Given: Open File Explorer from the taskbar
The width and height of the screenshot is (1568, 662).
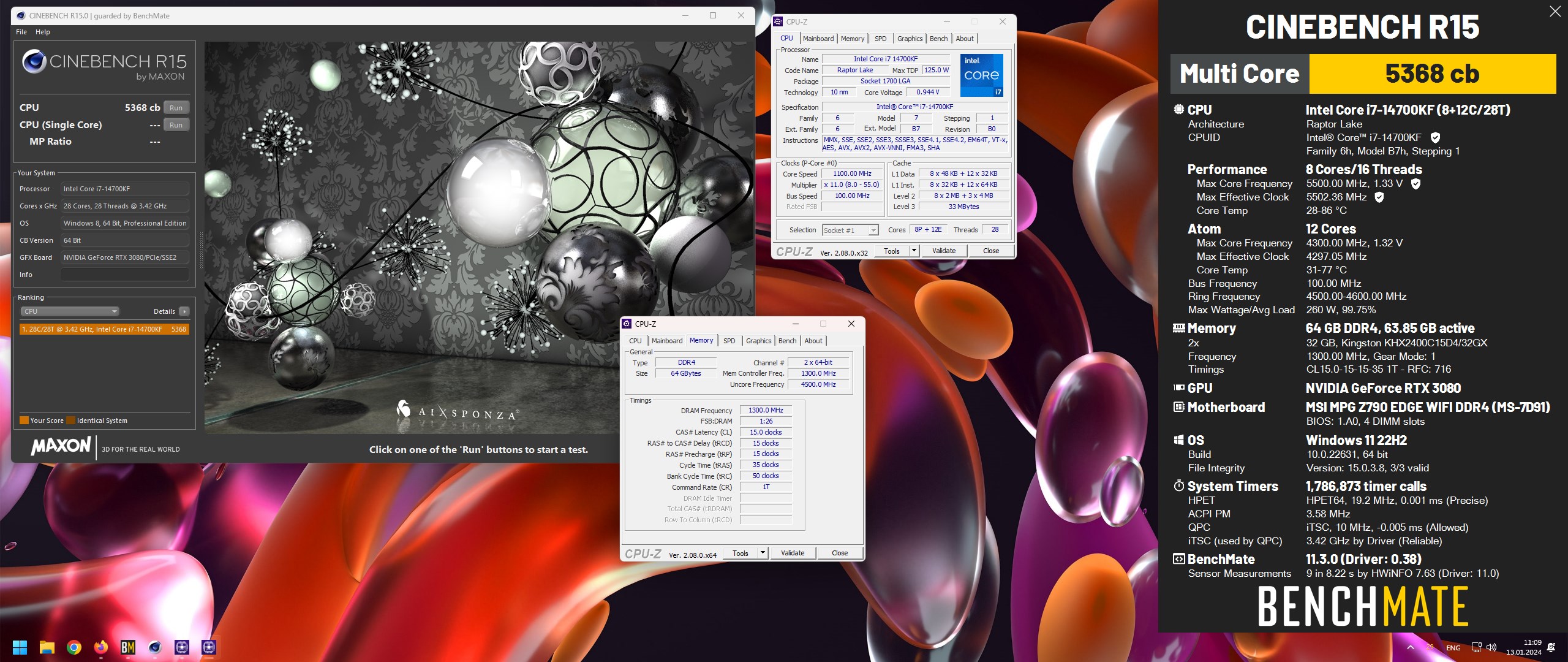Looking at the screenshot, I should [x=47, y=647].
